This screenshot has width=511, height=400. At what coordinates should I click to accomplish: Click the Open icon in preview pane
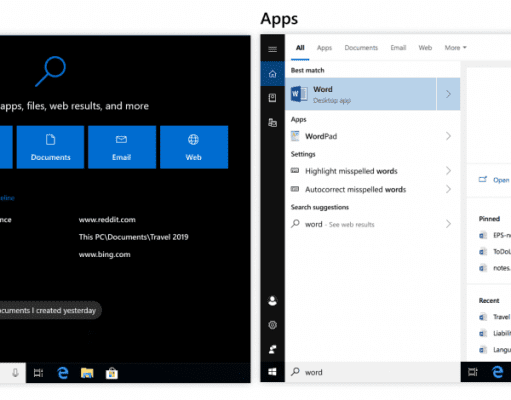483,180
